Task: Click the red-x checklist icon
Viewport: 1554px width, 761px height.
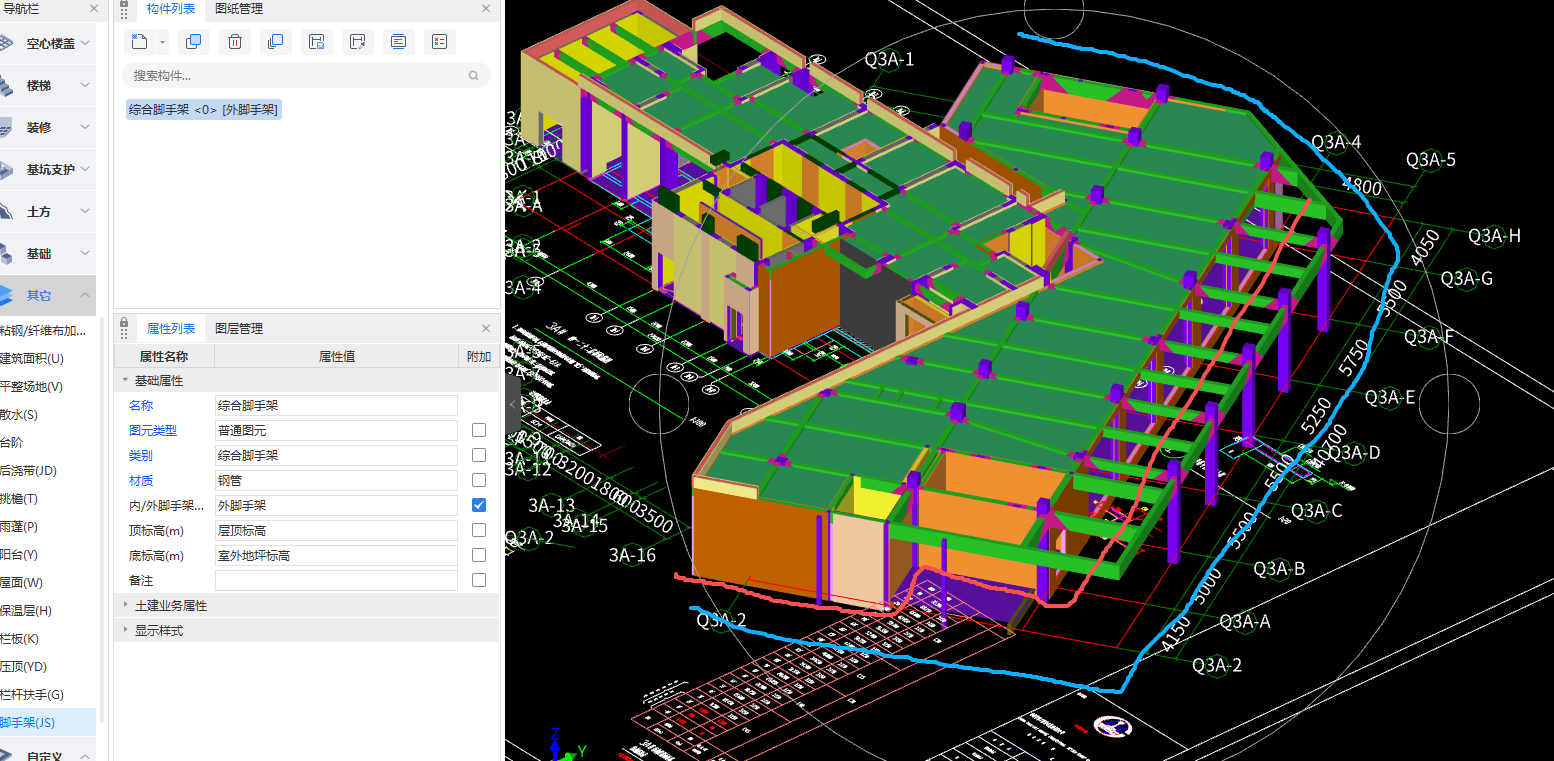Action: (439, 42)
